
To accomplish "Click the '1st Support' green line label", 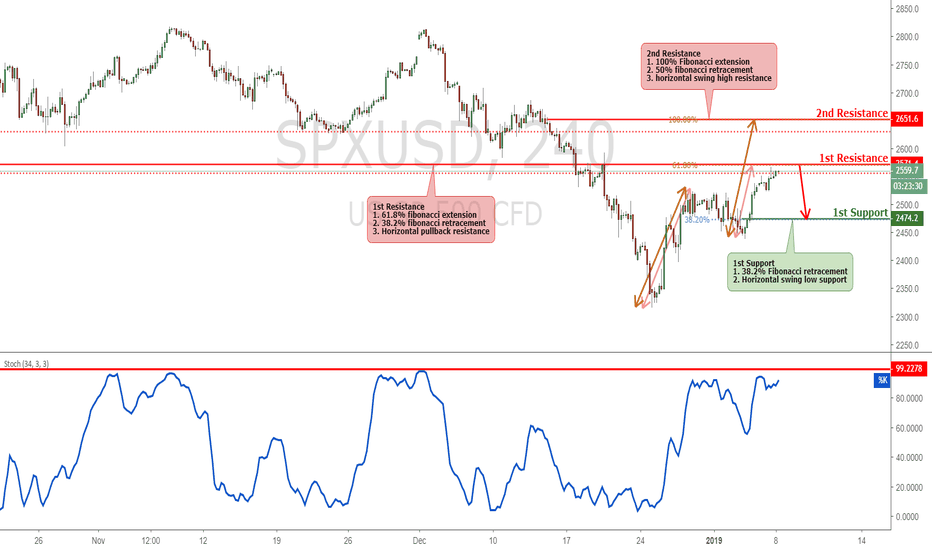I will [x=859, y=213].
